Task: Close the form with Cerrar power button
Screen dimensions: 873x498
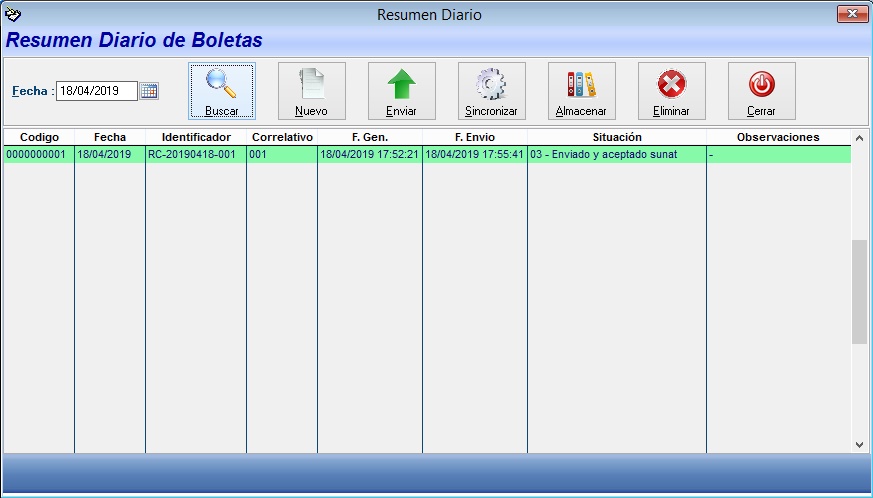Action: tap(762, 91)
